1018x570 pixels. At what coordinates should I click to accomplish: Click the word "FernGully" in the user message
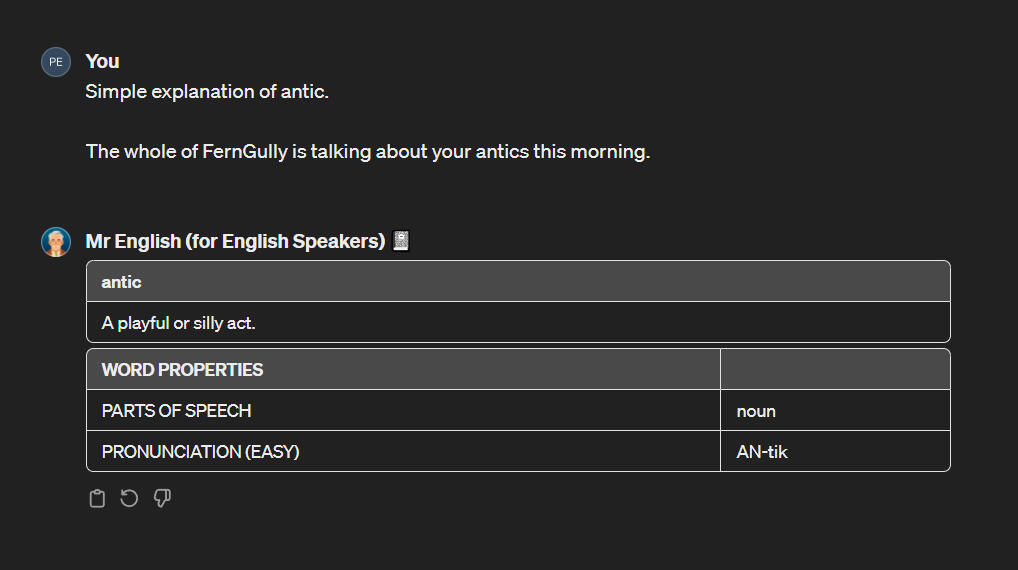[x=245, y=152]
